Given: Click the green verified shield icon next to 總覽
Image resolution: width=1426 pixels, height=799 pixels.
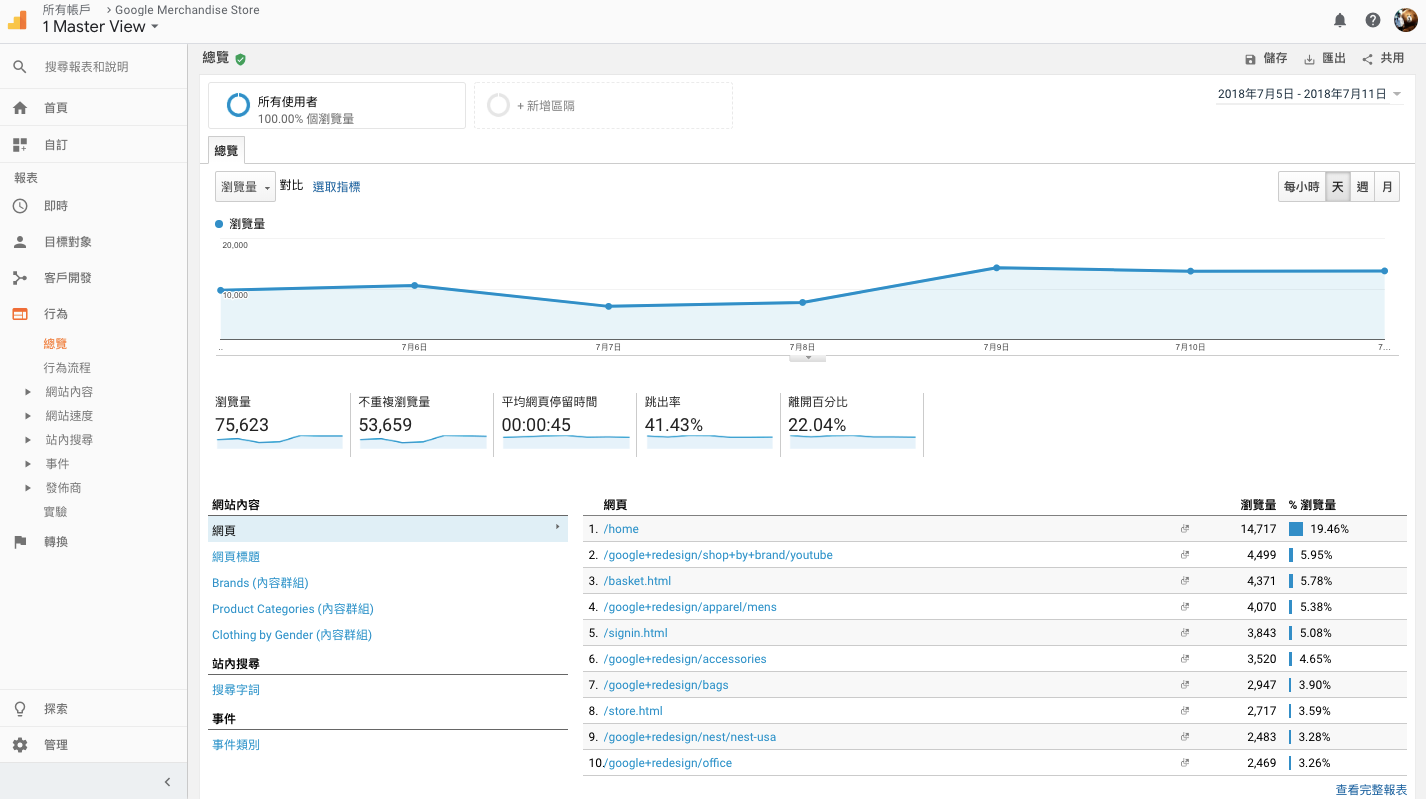Looking at the screenshot, I should click(x=240, y=59).
